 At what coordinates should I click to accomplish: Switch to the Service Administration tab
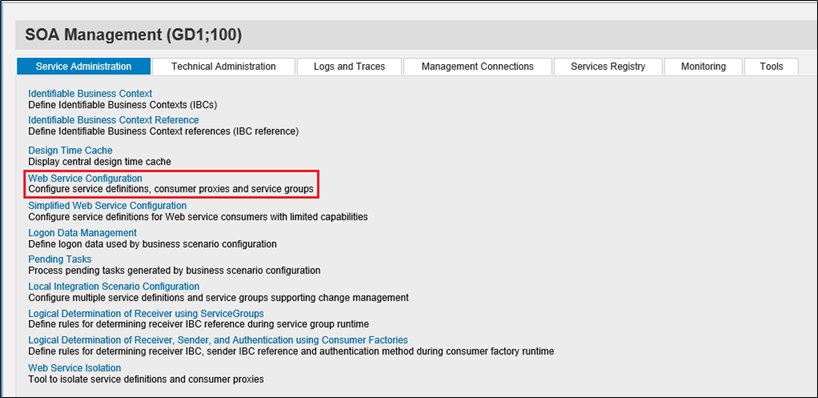pyautogui.click(x=83, y=66)
